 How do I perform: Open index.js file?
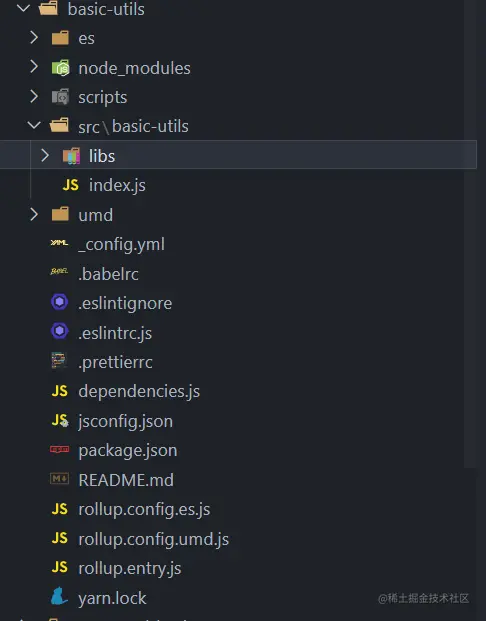(117, 185)
